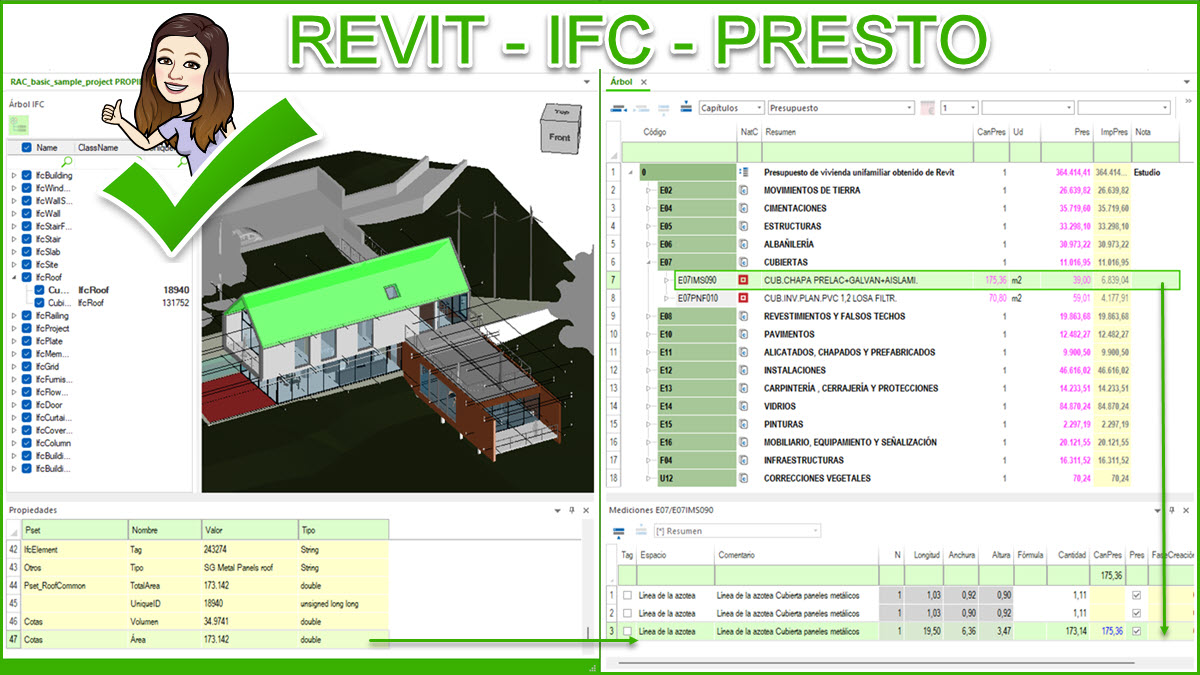
Task: Click the first toolbar icon in Mediciones panel
Action: pyautogui.click(x=618, y=531)
